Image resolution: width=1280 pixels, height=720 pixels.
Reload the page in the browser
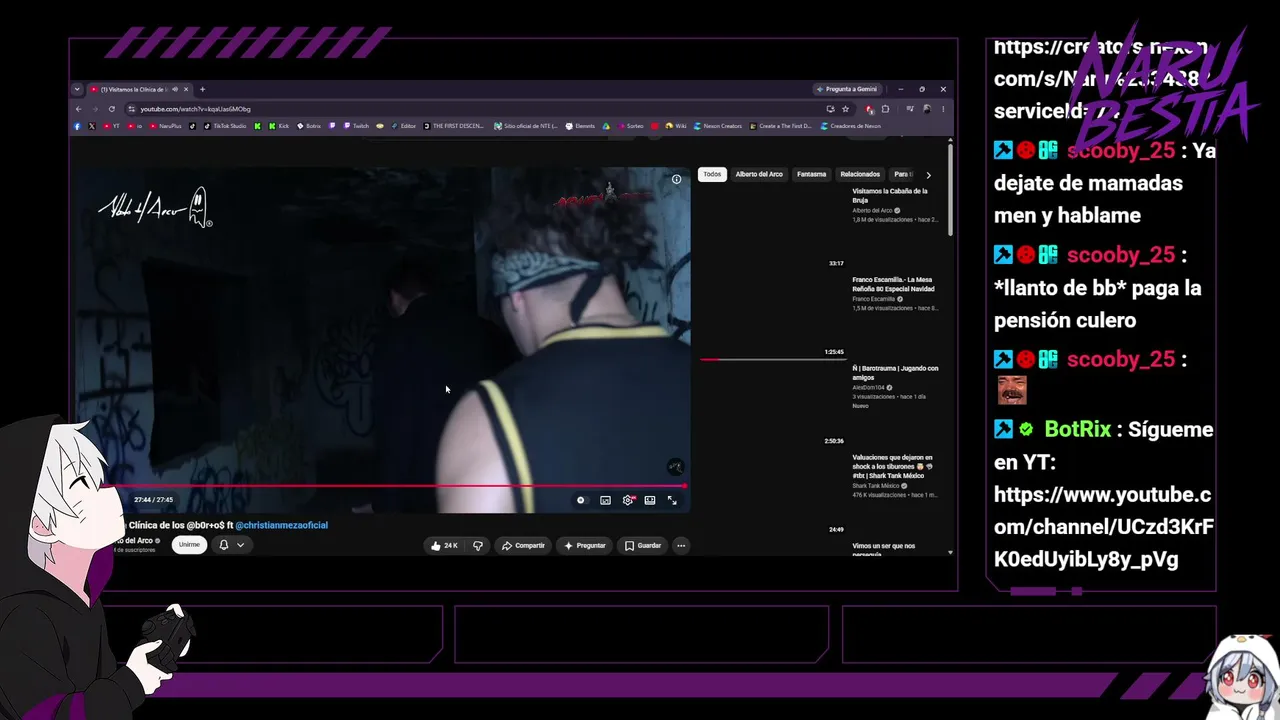pos(112,109)
